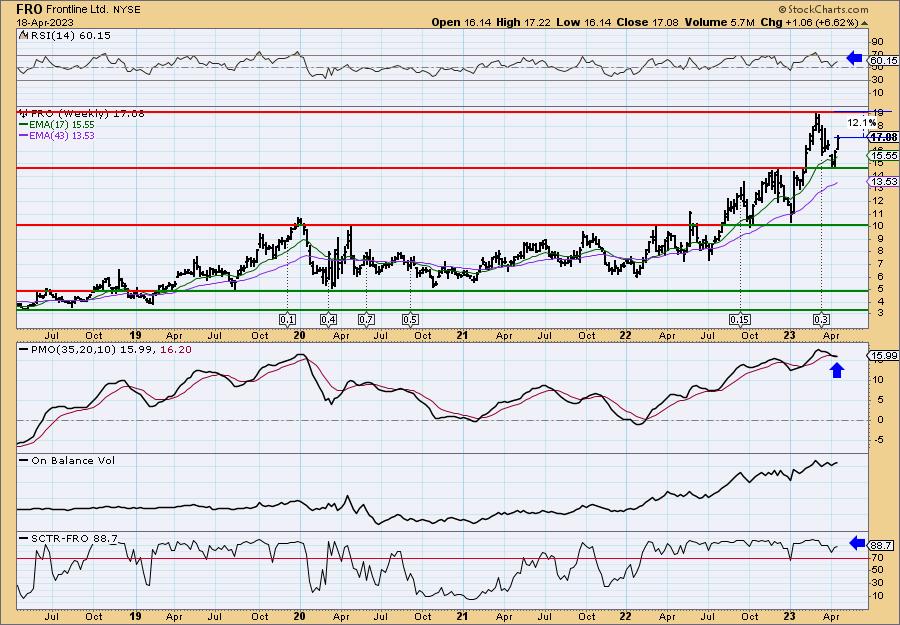Click the green EMA(17) legend line swatch
This screenshot has height=625, width=900.
pyautogui.click(x=23, y=125)
